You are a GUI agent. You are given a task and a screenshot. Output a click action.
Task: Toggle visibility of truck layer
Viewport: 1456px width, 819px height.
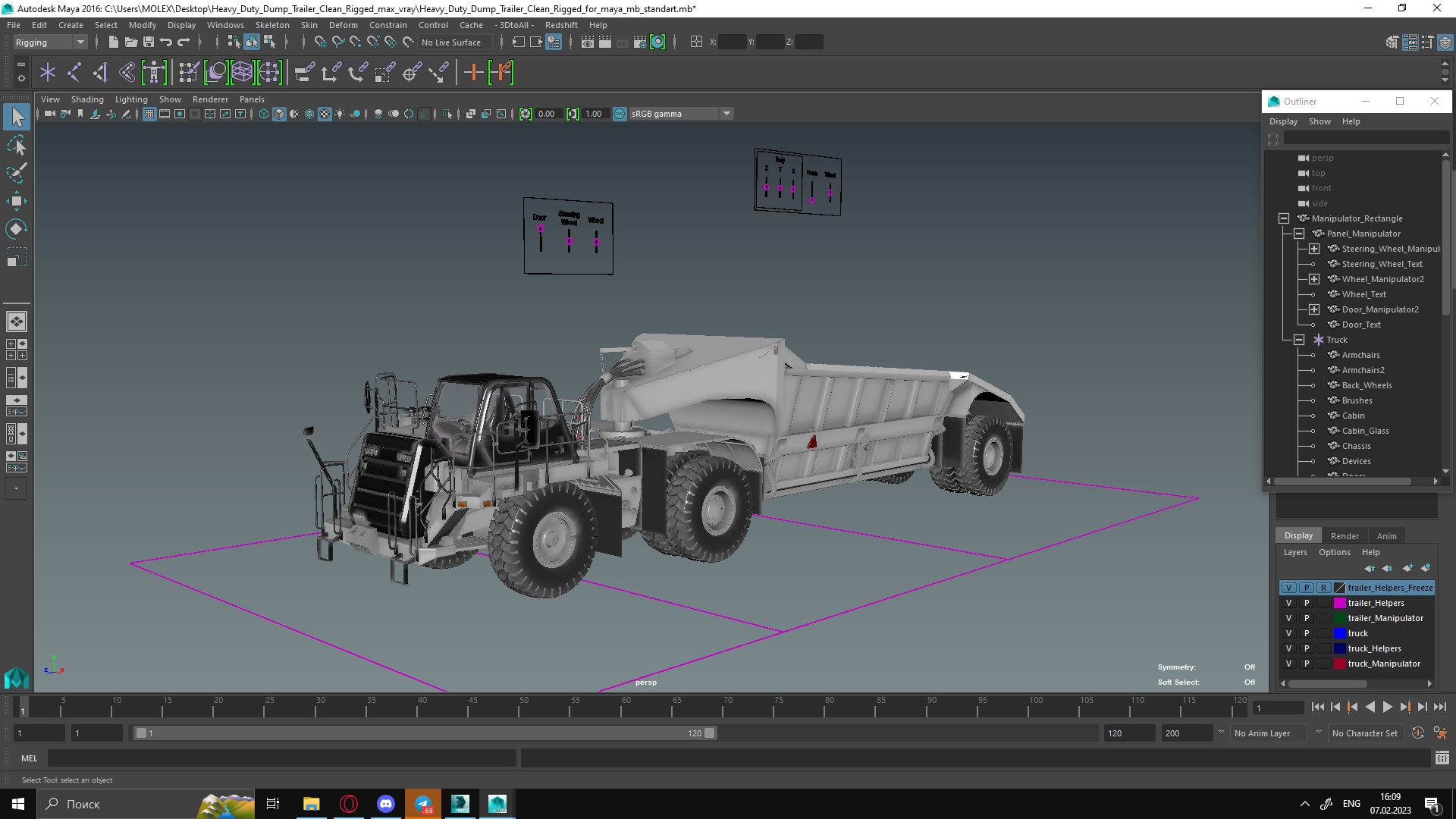[x=1288, y=633]
